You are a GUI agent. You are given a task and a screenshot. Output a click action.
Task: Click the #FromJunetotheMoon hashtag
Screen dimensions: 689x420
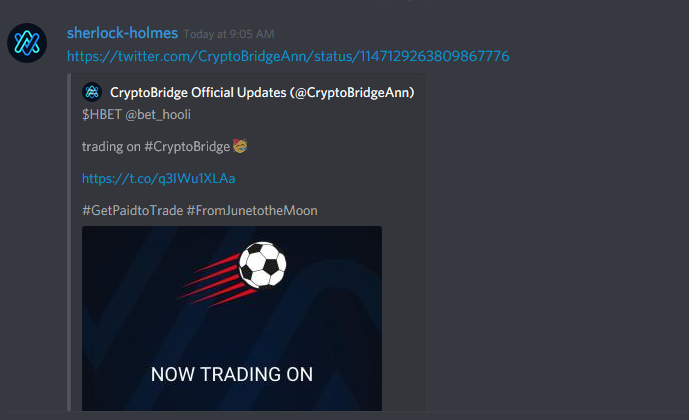coord(252,210)
